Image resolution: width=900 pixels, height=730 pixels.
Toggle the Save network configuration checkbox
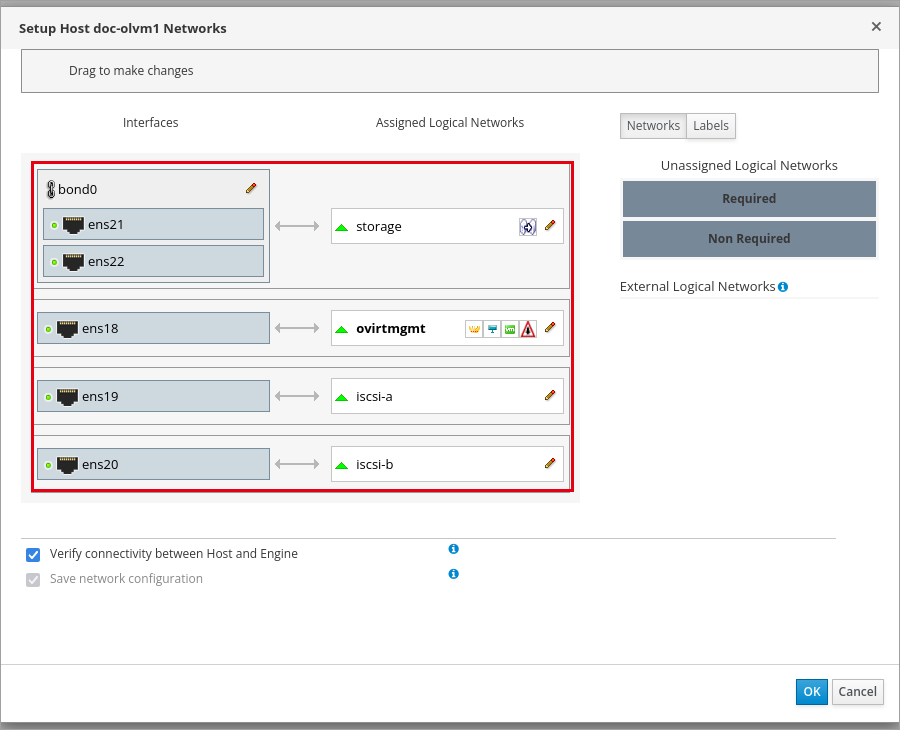click(x=33, y=580)
